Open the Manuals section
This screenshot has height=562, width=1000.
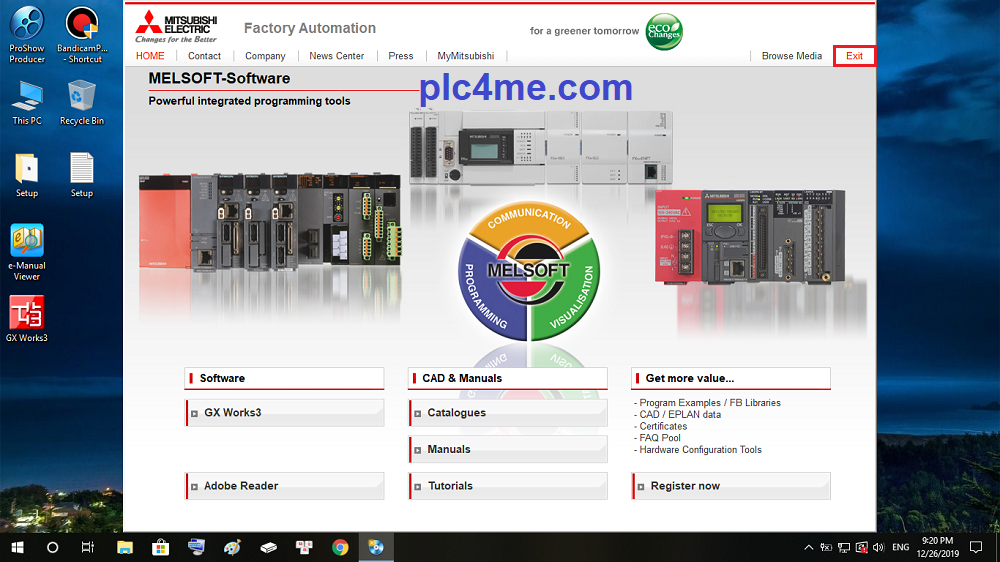508,450
